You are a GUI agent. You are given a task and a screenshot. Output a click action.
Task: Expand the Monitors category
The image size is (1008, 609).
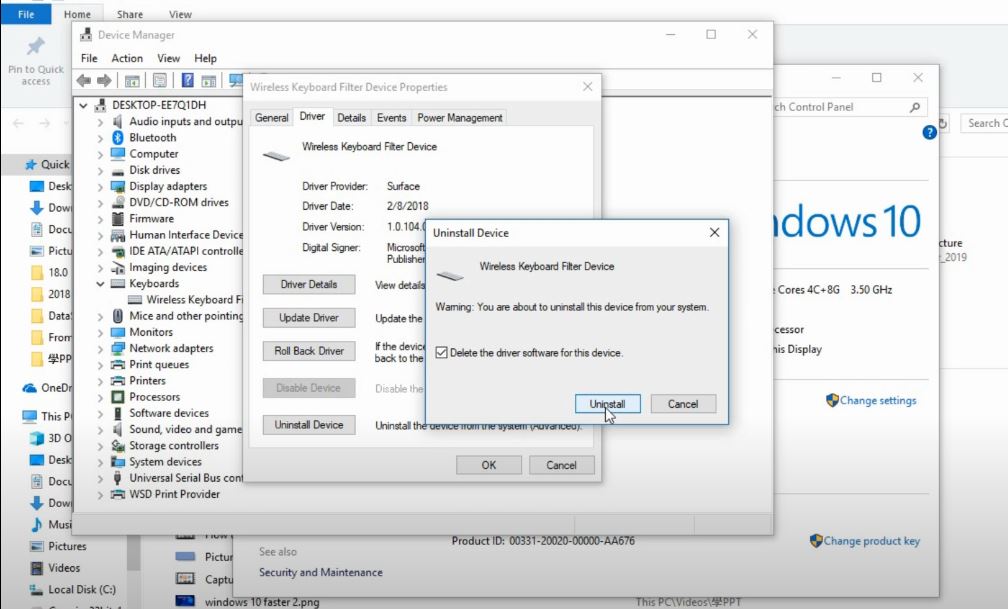pyautogui.click(x=100, y=332)
